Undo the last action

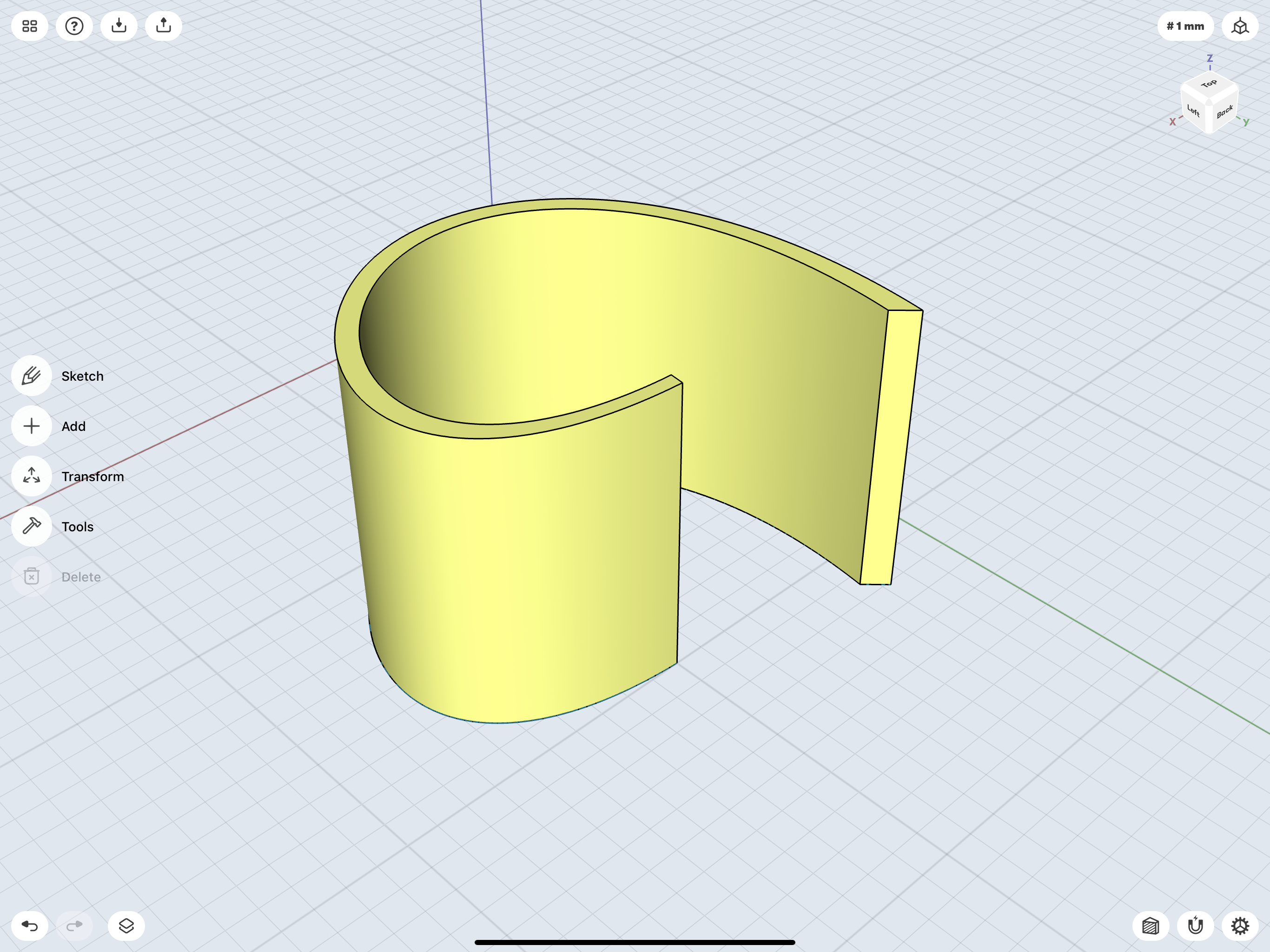click(30, 926)
